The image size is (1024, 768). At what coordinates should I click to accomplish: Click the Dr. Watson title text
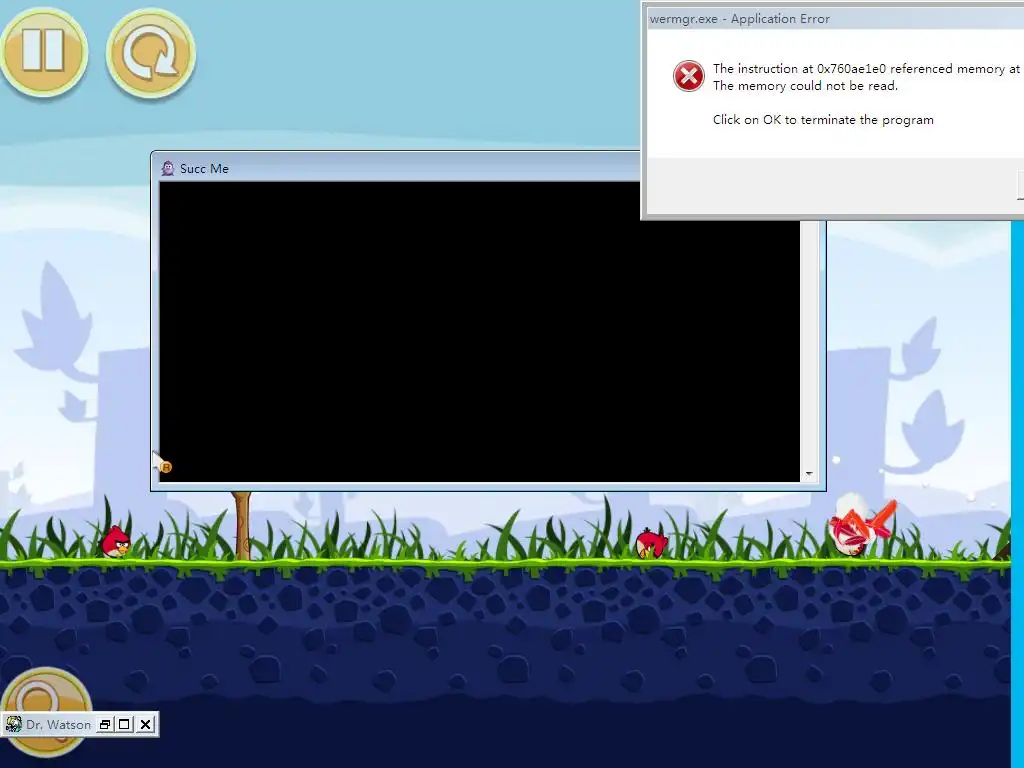[58, 724]
